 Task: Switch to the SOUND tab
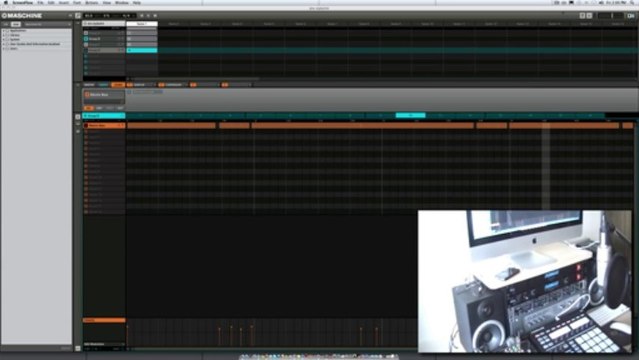coord(118,85)
